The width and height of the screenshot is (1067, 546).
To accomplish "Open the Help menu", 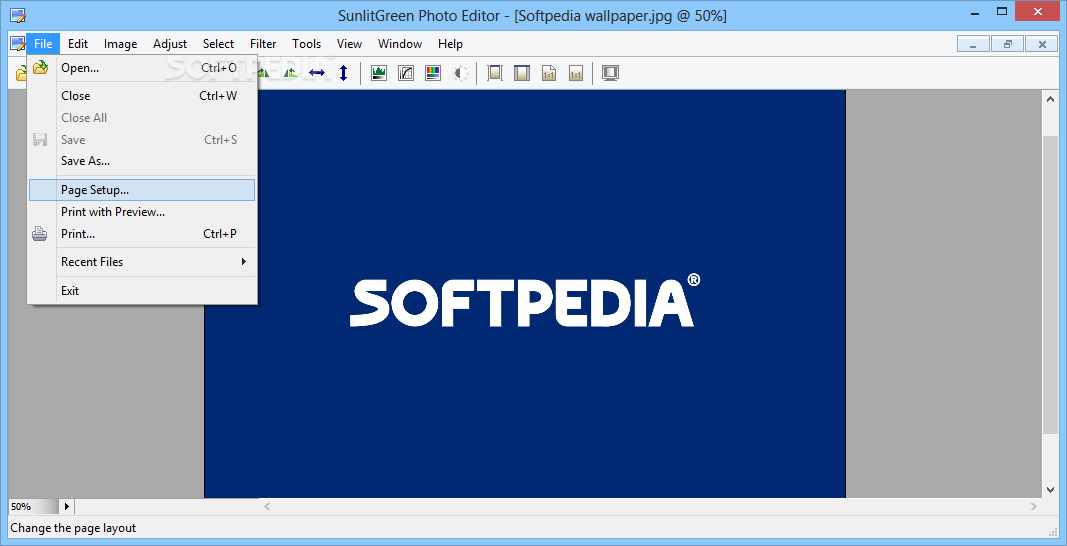I will click(450, 44).
